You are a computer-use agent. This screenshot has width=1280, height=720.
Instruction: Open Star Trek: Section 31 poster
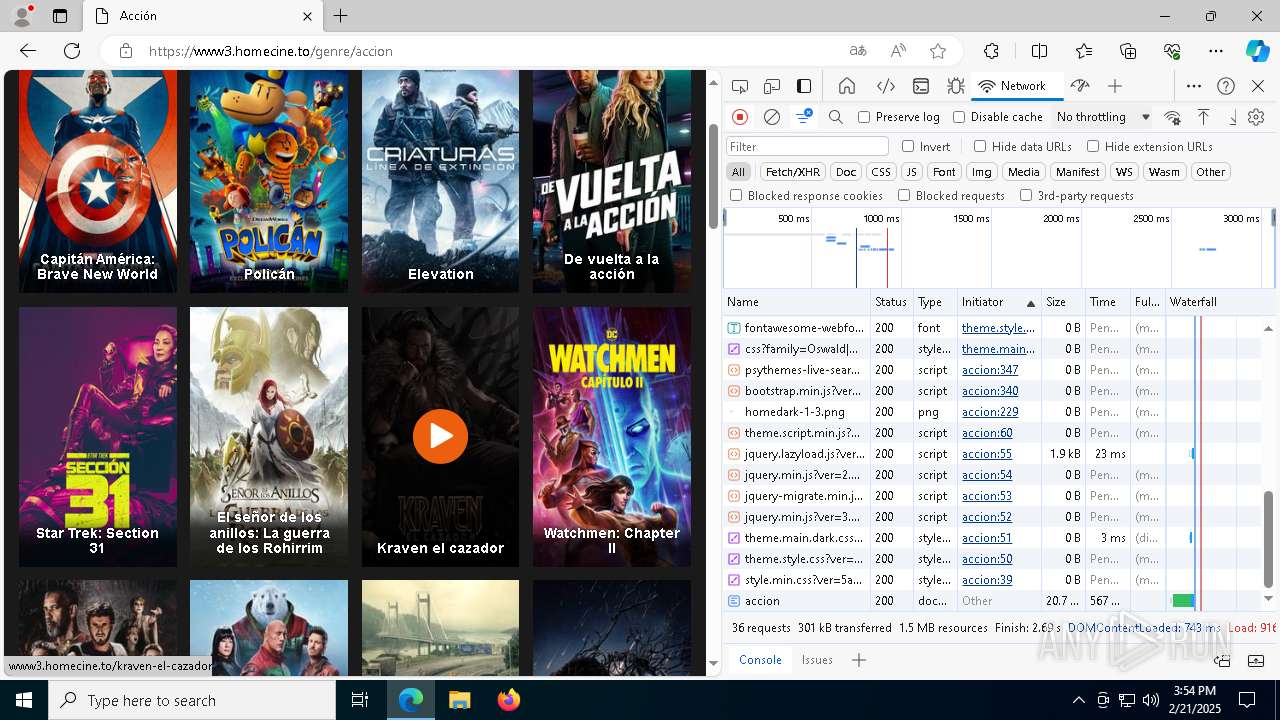(x=98, y=437)
